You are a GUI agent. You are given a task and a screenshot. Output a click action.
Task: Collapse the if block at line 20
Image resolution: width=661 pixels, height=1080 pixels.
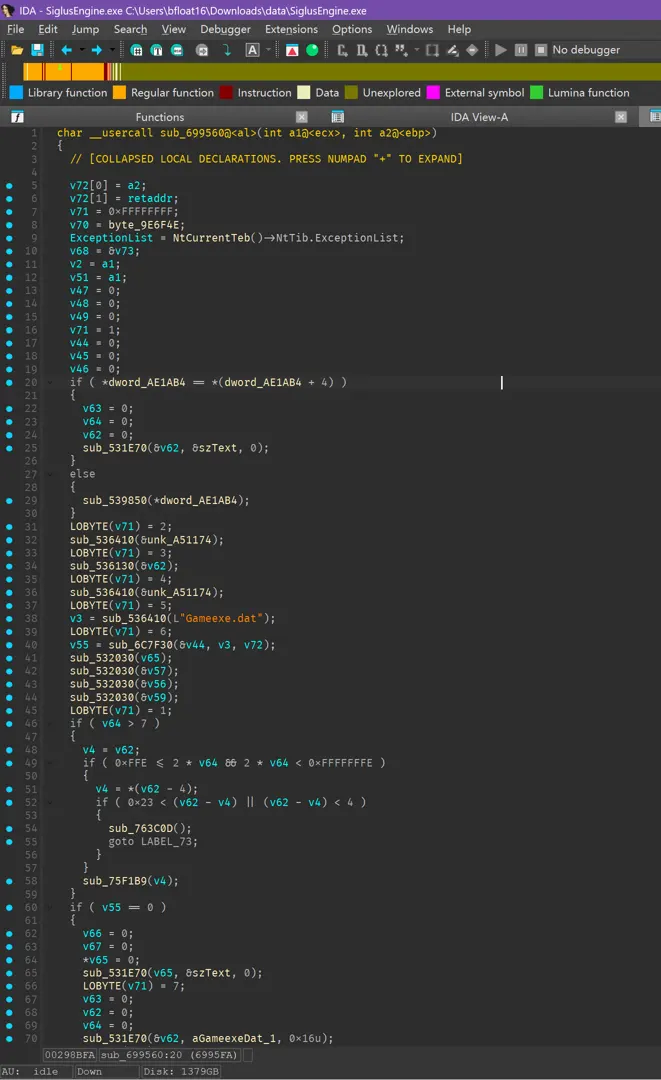[x=50, y=382]
